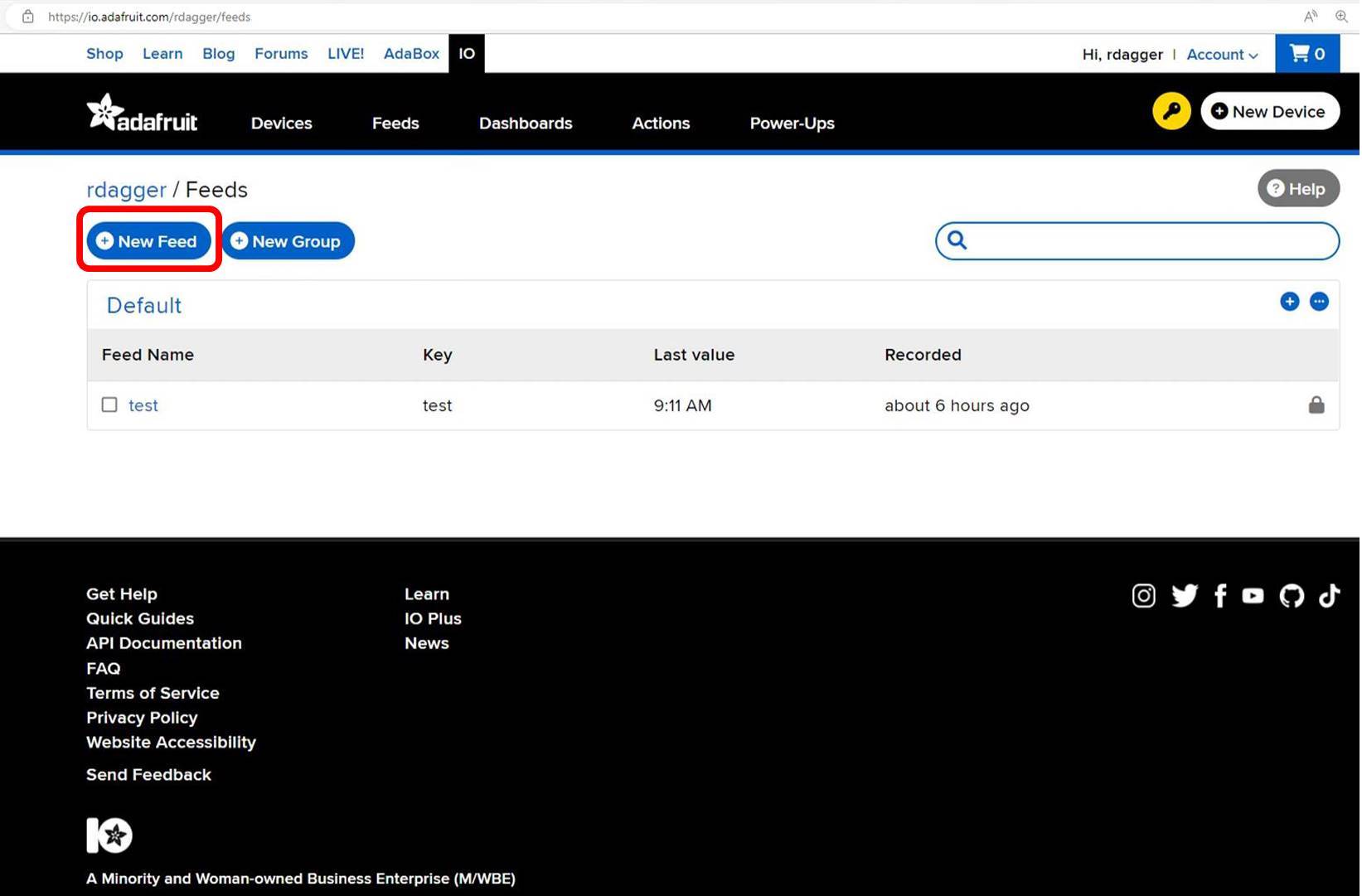This screenshot has width=1362, height=896.
Task: Open Get Help footer link
Action: pos(122,594)
